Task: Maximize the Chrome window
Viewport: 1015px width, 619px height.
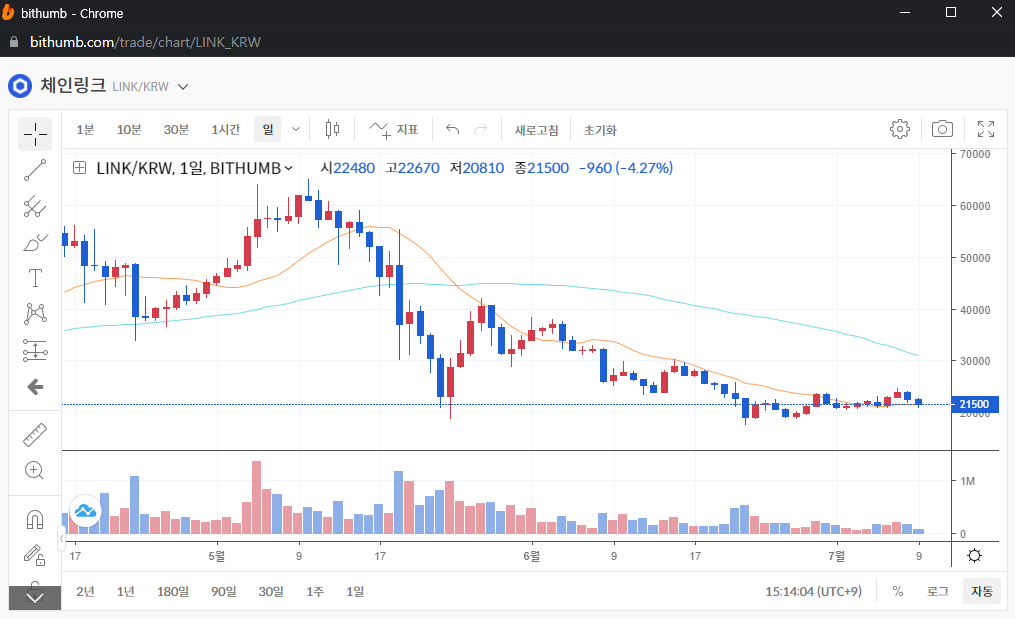Action: tap(951, 12)
